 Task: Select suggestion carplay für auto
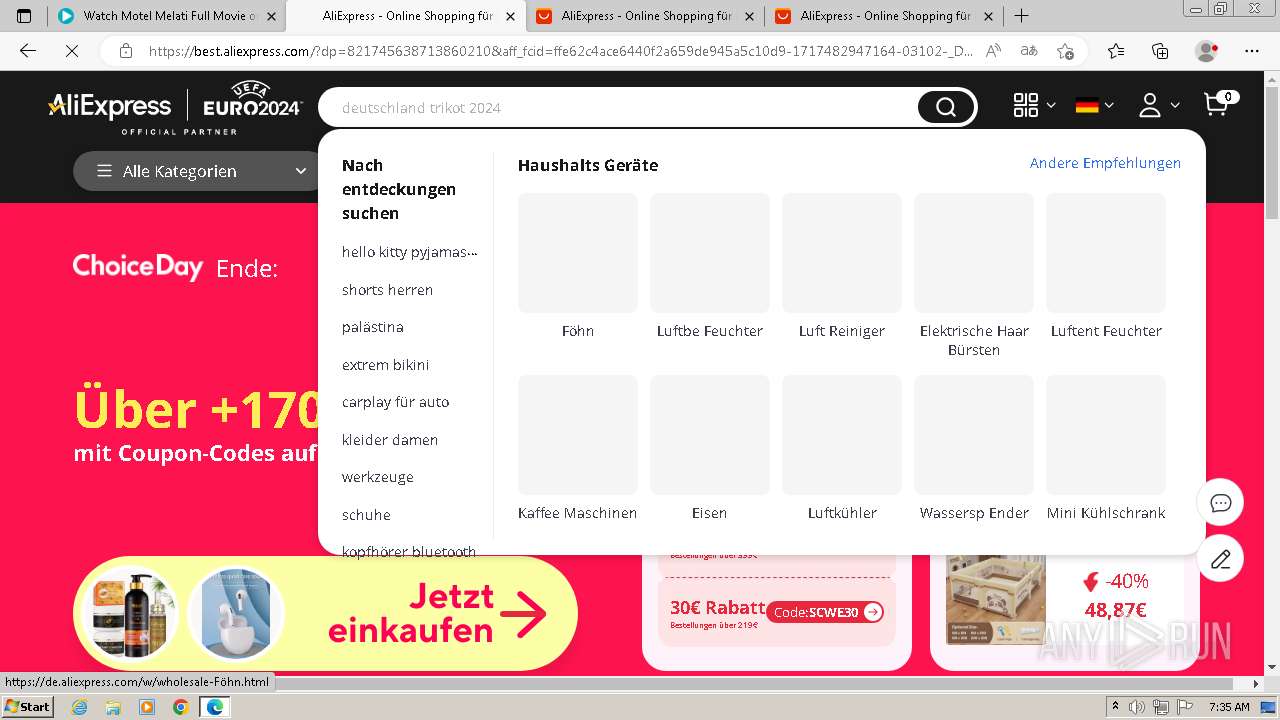(395, 402)
